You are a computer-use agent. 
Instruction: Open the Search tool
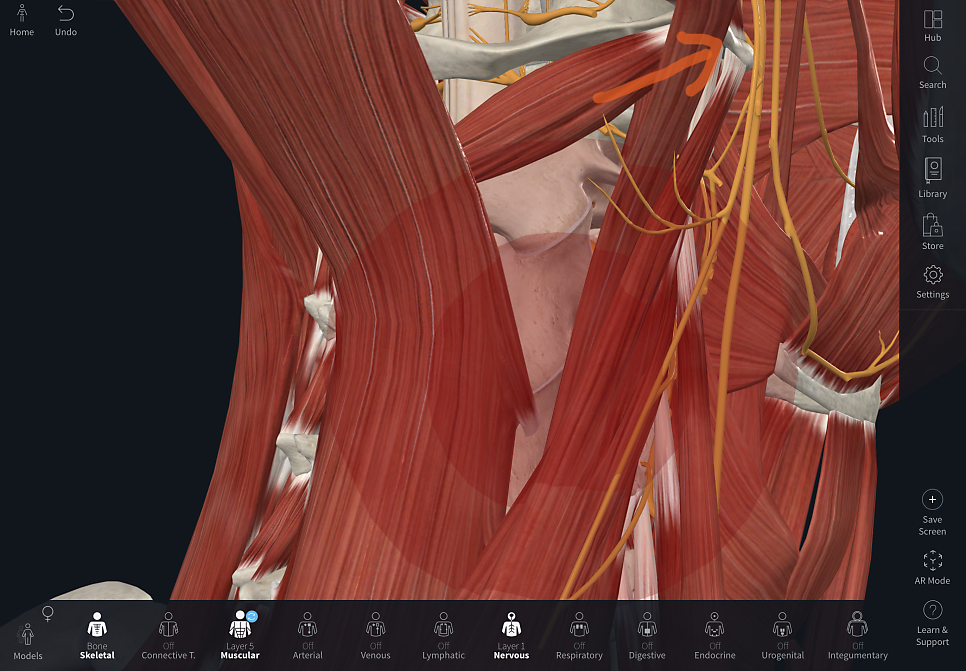(932, 73)
